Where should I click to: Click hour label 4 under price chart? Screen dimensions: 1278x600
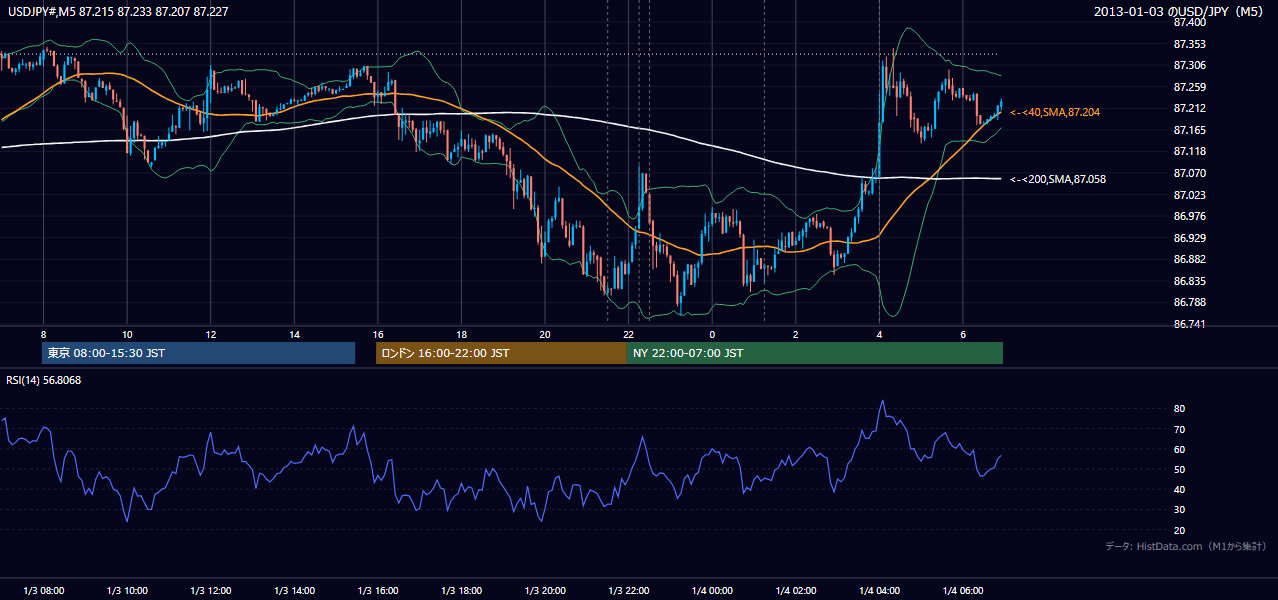tap(879, 334)
